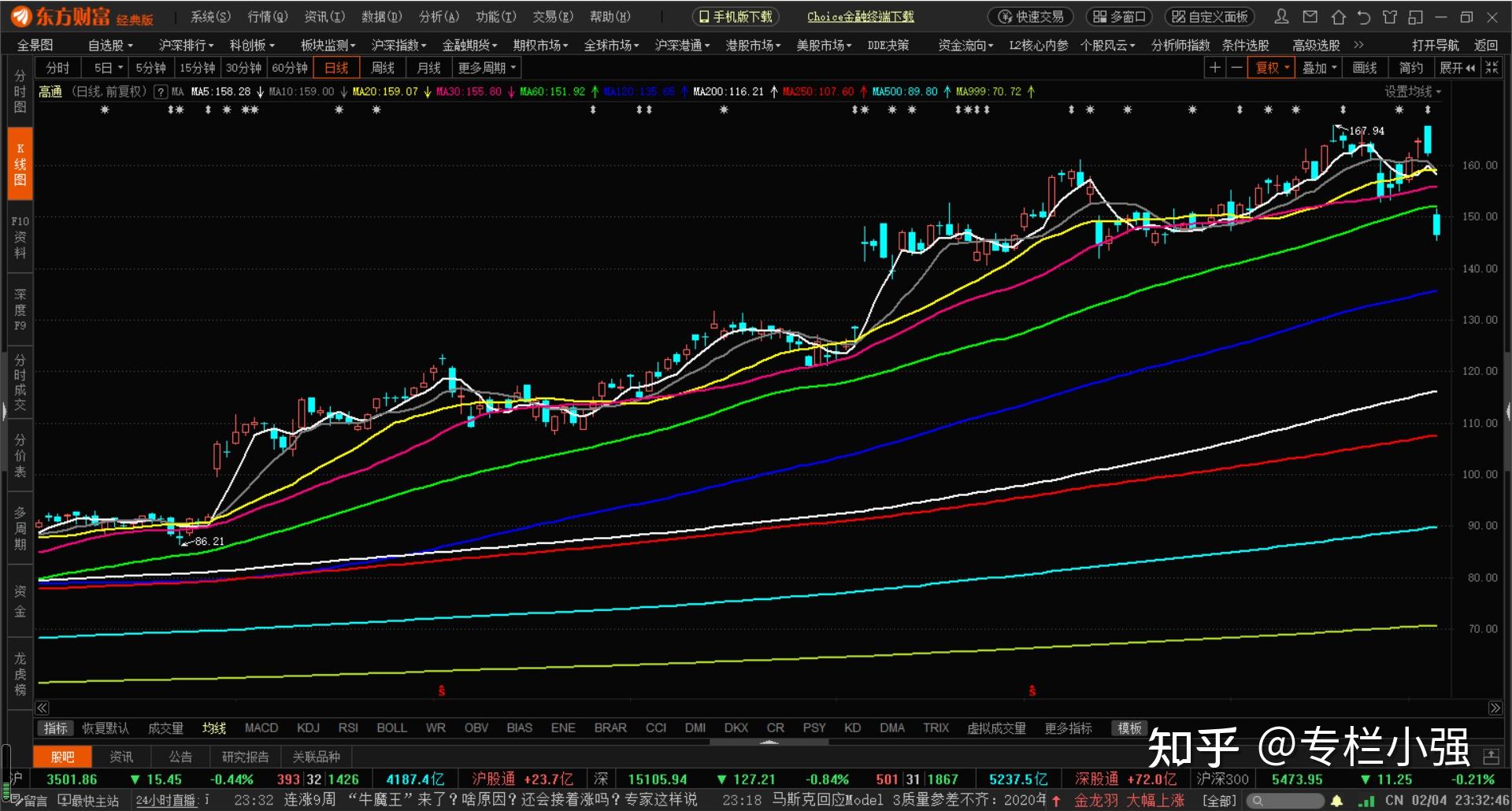Open the user account icon
The height and width of the screenshot is (811, 1512).
1282,17
